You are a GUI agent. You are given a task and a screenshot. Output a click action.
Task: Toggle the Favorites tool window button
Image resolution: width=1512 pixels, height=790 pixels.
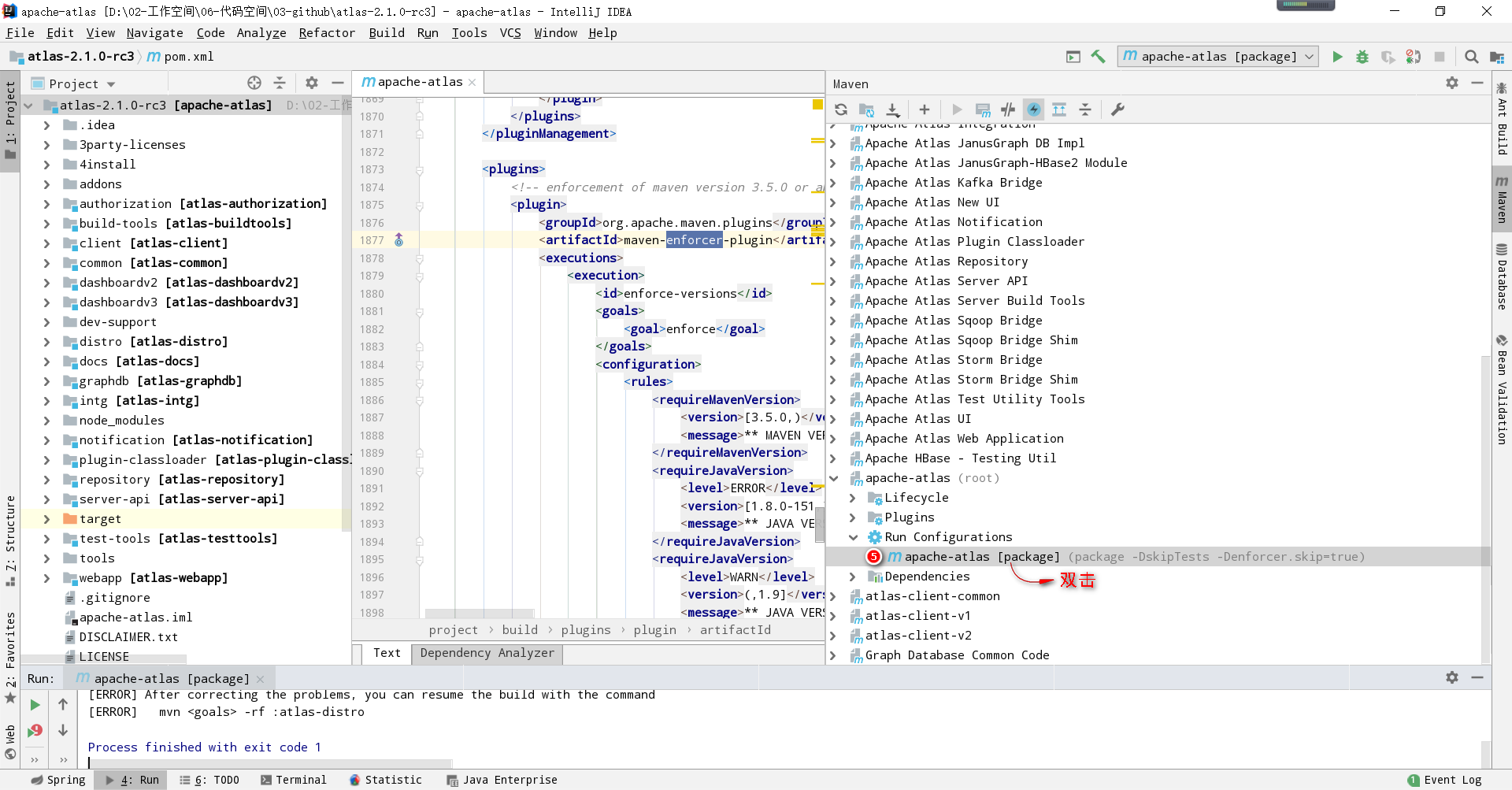(10, 657)
